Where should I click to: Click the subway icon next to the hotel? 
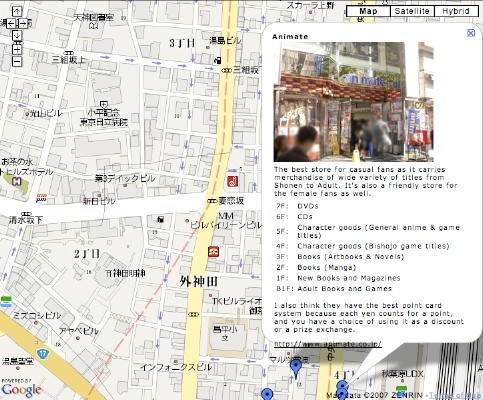tap(42, 197)
